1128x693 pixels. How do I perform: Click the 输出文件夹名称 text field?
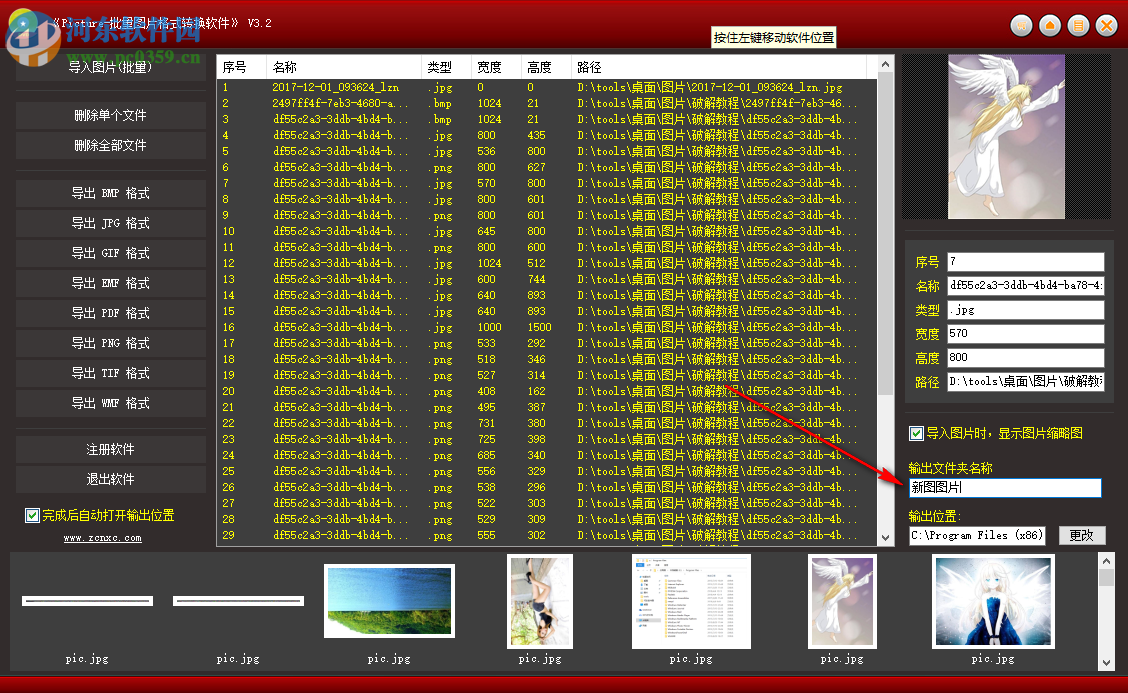tap(1004, 488)
